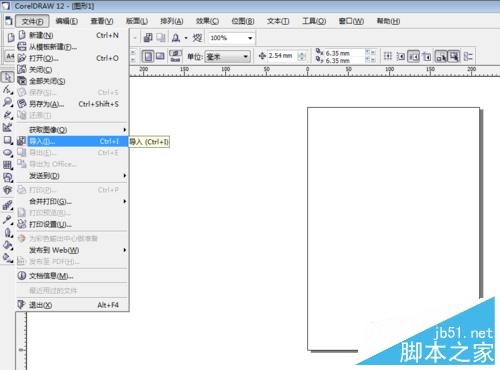Image resolution: width=500 pixels, height=370 pixels.
Task: Select the Rectangle tool
Action: [8, 140]
